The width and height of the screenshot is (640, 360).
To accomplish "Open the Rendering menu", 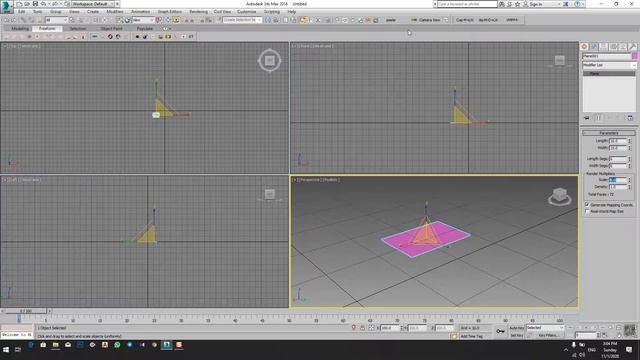I will [198, 11].
